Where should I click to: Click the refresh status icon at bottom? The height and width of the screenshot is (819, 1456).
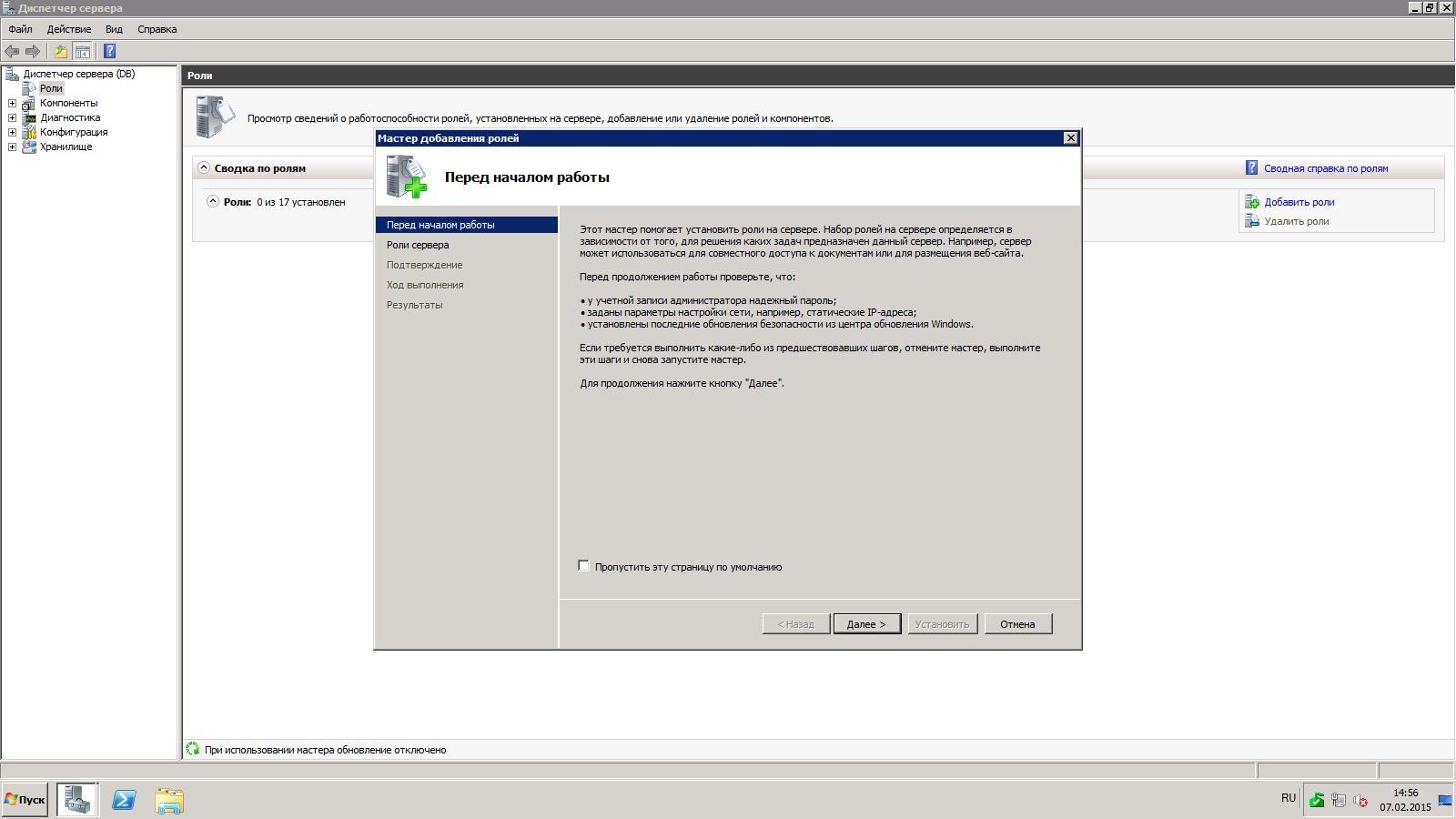point(193,749)
